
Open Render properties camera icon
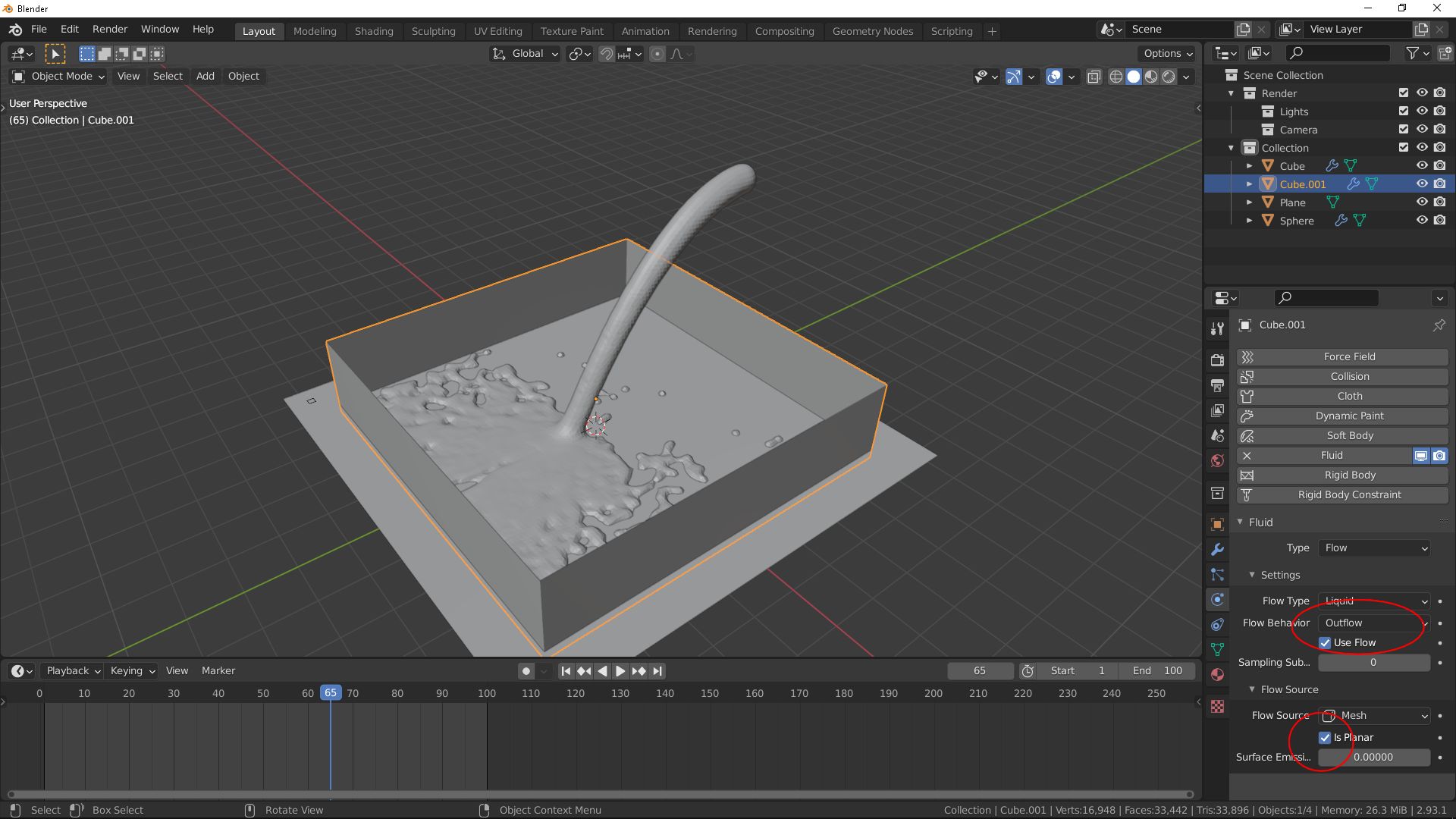1217,359
